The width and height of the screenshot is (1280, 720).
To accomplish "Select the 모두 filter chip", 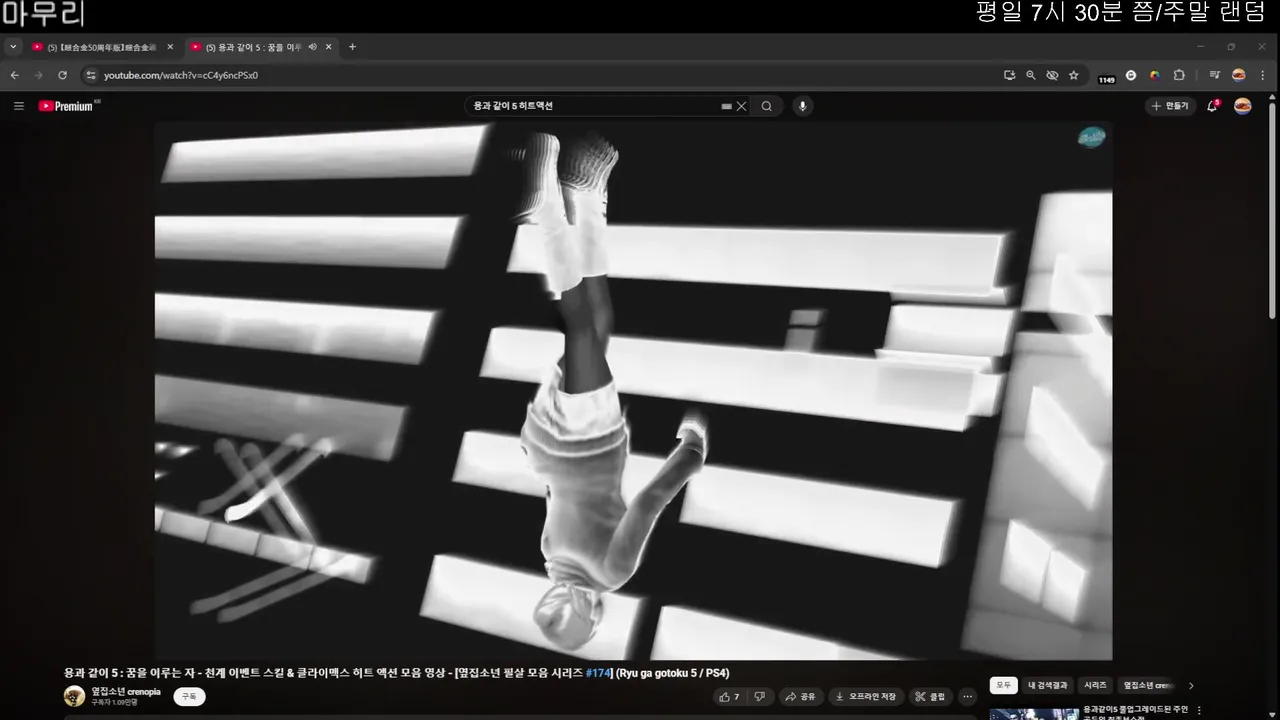I will click(x=1003, y=685).
